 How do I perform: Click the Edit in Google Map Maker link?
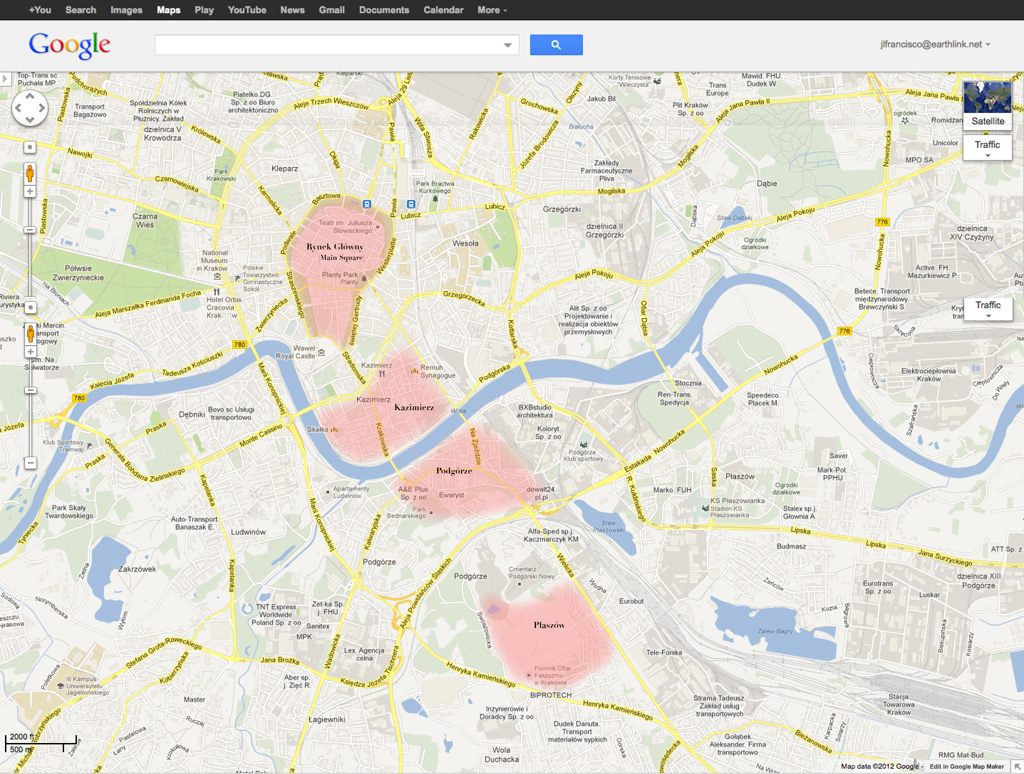967,767
